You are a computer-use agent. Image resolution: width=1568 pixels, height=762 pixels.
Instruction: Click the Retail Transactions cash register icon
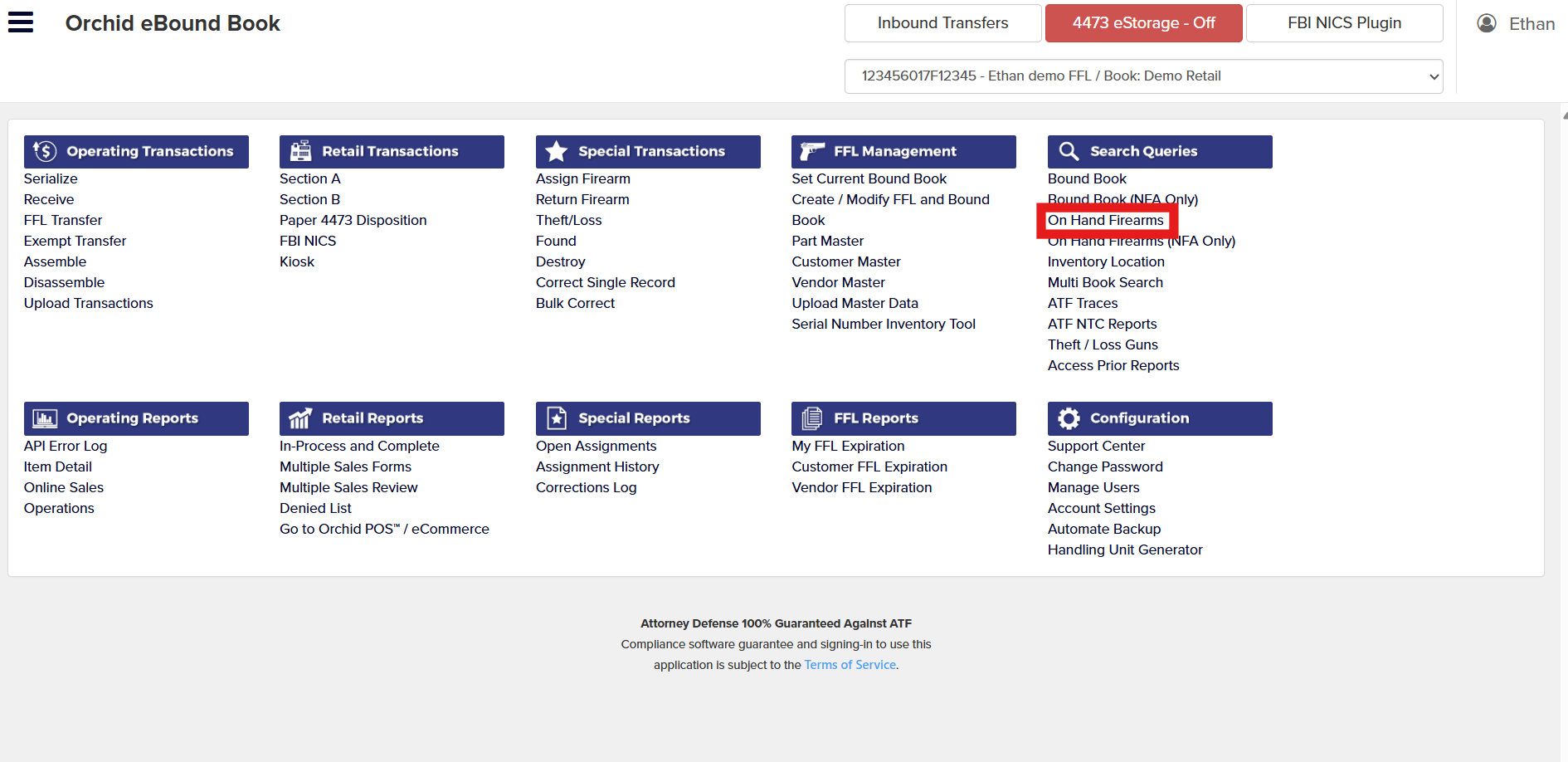coord(300,151)
